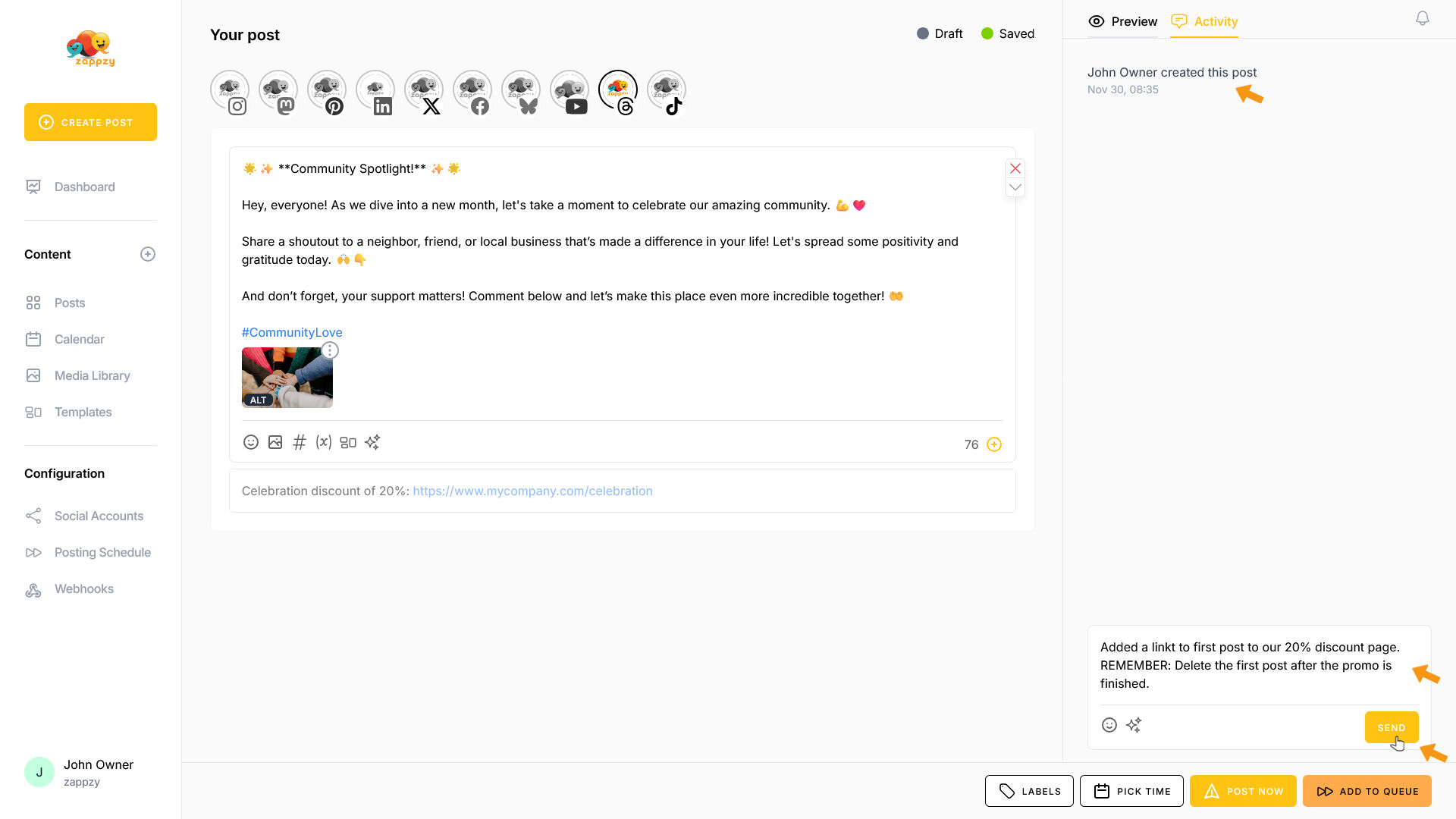Click the hashtag icon in editor toolbar
The height and width of the screenshot is (819, 1456).
[300, 442]
